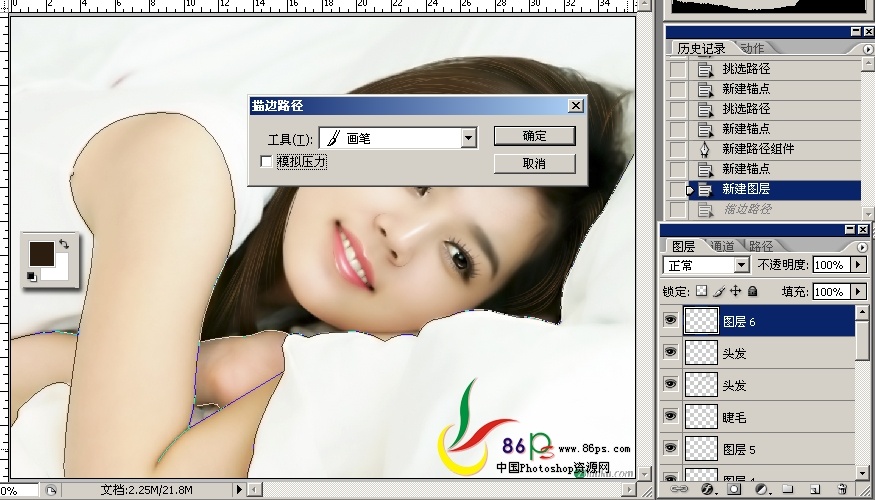Set history brush source for 新建路径组件
875x500 pixels.
tap(677, 149)
